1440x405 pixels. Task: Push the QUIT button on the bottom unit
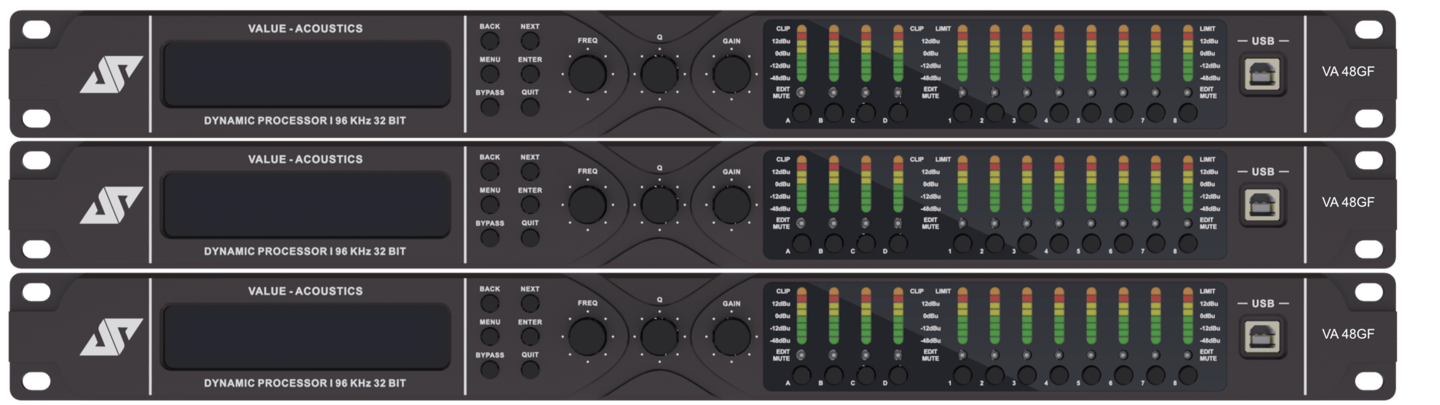click(530, 369)
